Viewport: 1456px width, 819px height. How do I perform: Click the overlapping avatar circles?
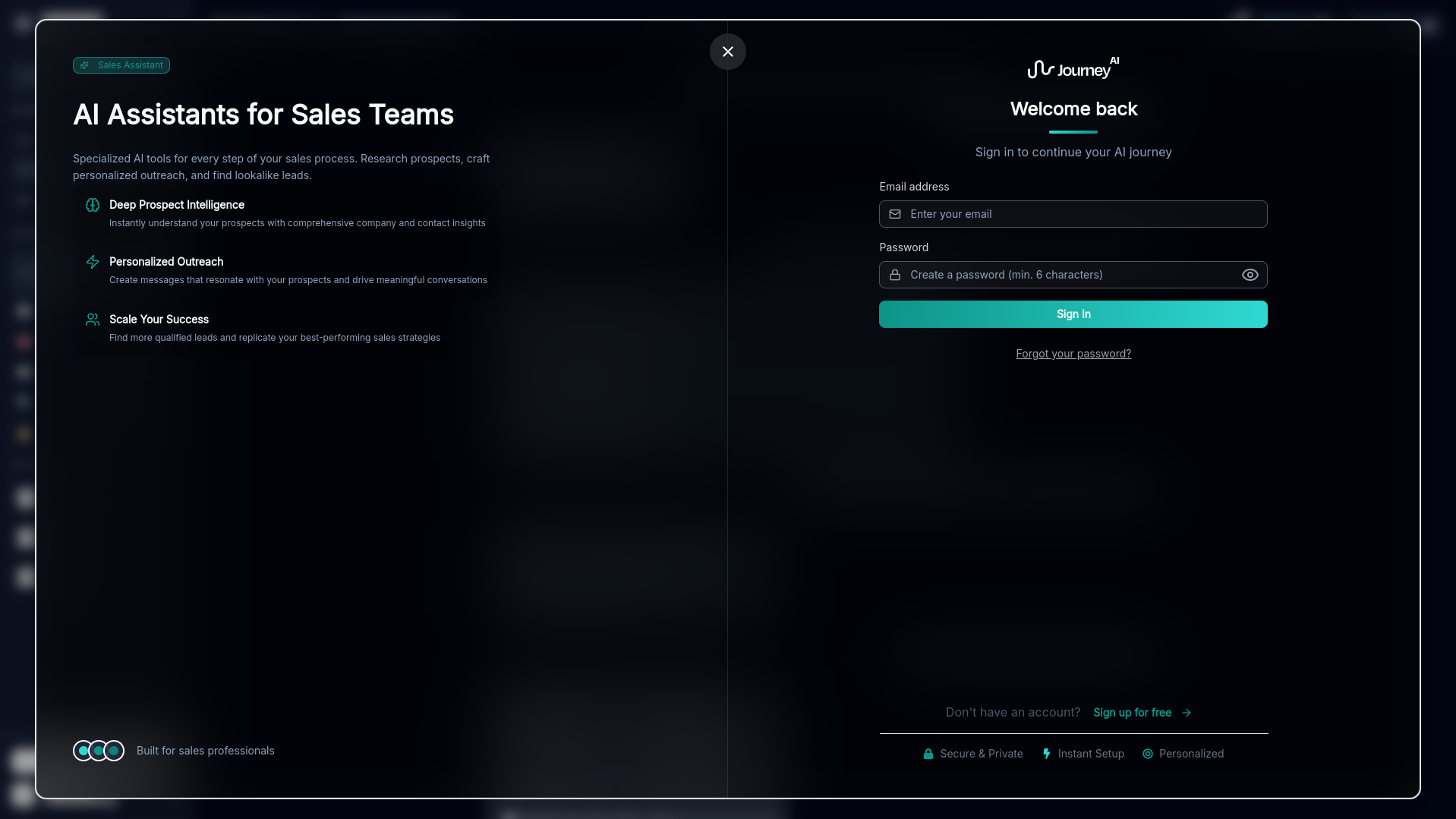pyautogui.click(x=99, y=751)
